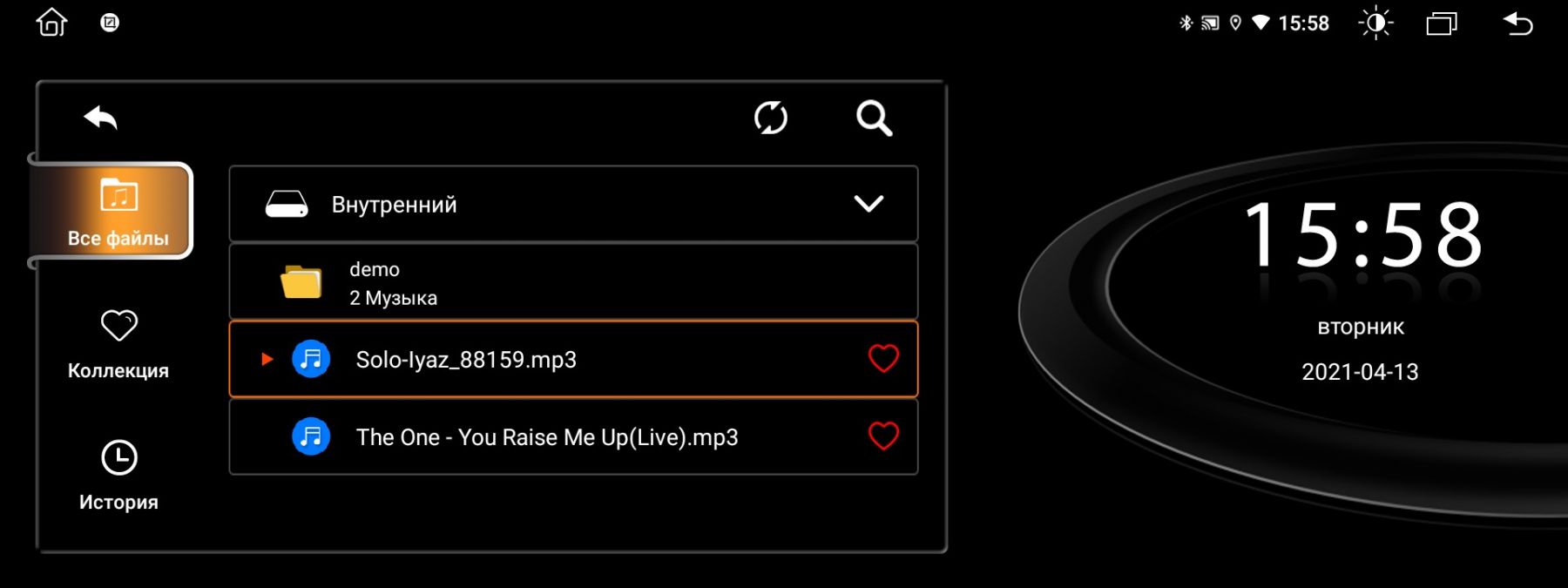Play Solo-Iyaz_88159.mp3 track
This screenshot has height=588, width=1568.
click(x=573, y=359)
